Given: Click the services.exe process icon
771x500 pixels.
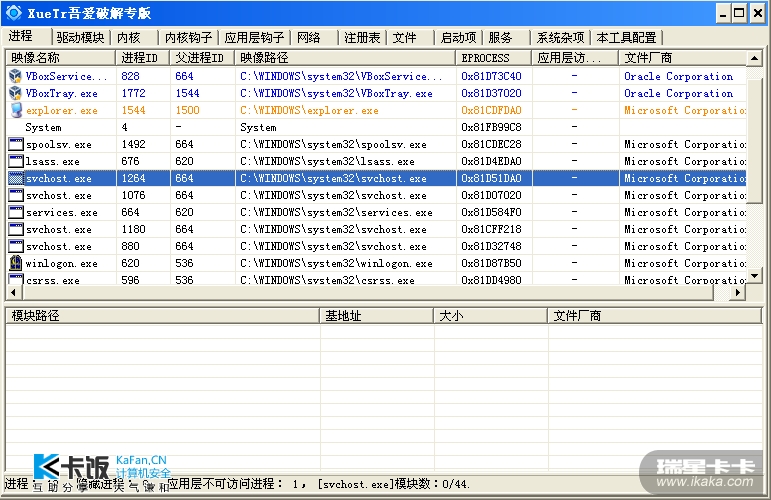Looking at the screenshot, I should (x=15, y=212).
